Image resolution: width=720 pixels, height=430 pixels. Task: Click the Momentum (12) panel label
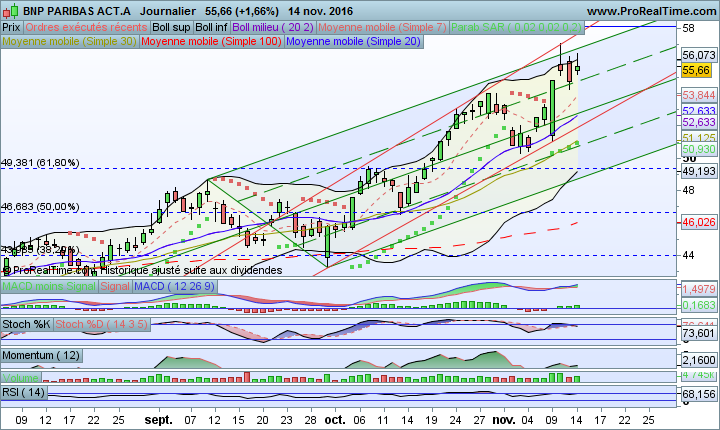point(41,356)
